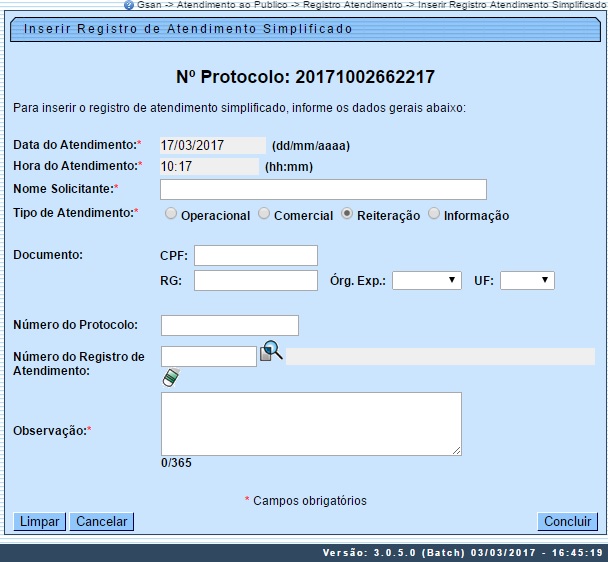Image resolution: width=608 pixels, height=562 pixels.
Task: Select the Comercial radio button
Action: (x=264, y=213)
